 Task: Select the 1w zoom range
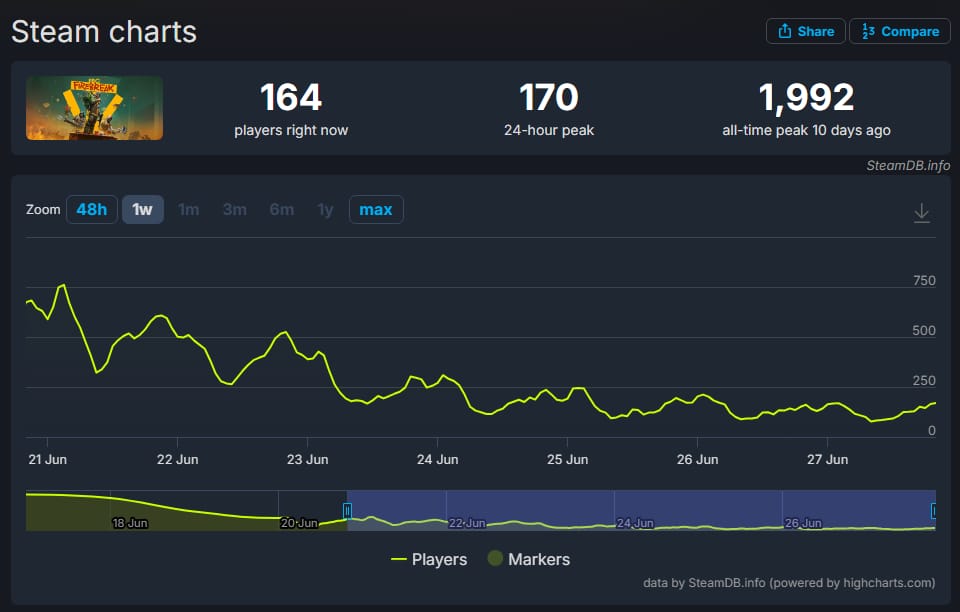coord(143,209)
